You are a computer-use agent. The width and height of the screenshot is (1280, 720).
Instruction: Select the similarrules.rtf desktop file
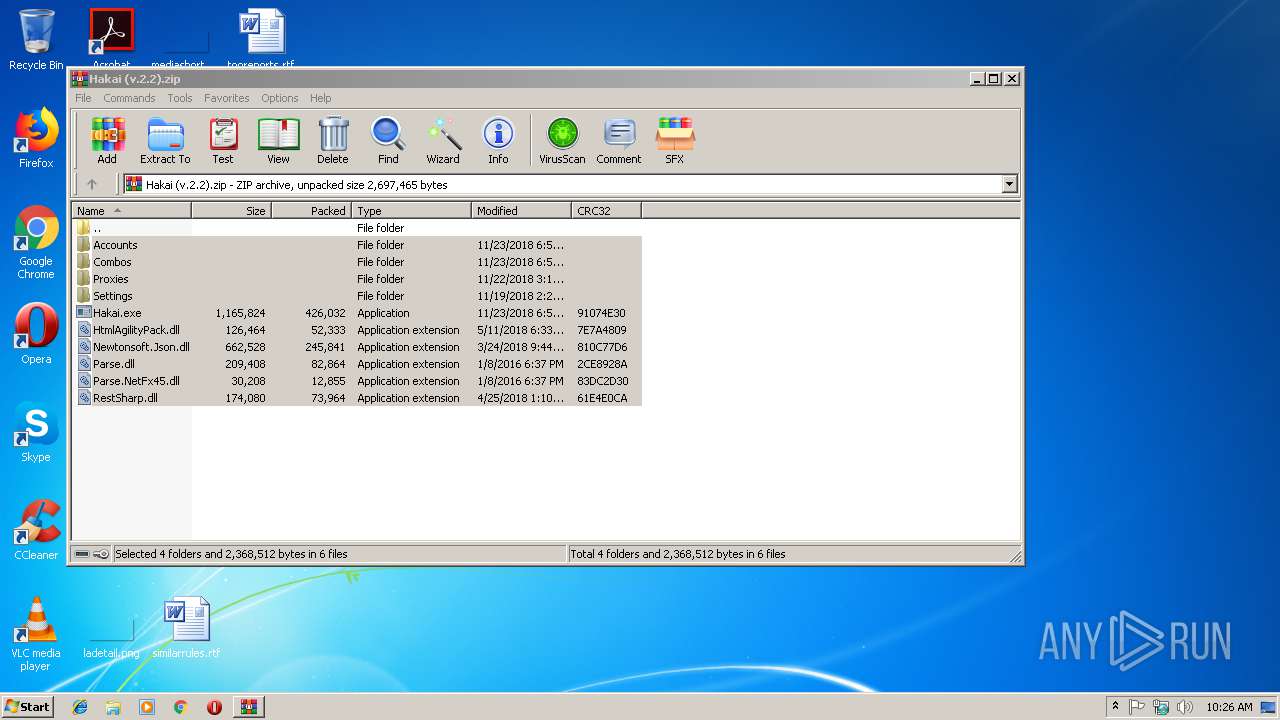(186, 628)
